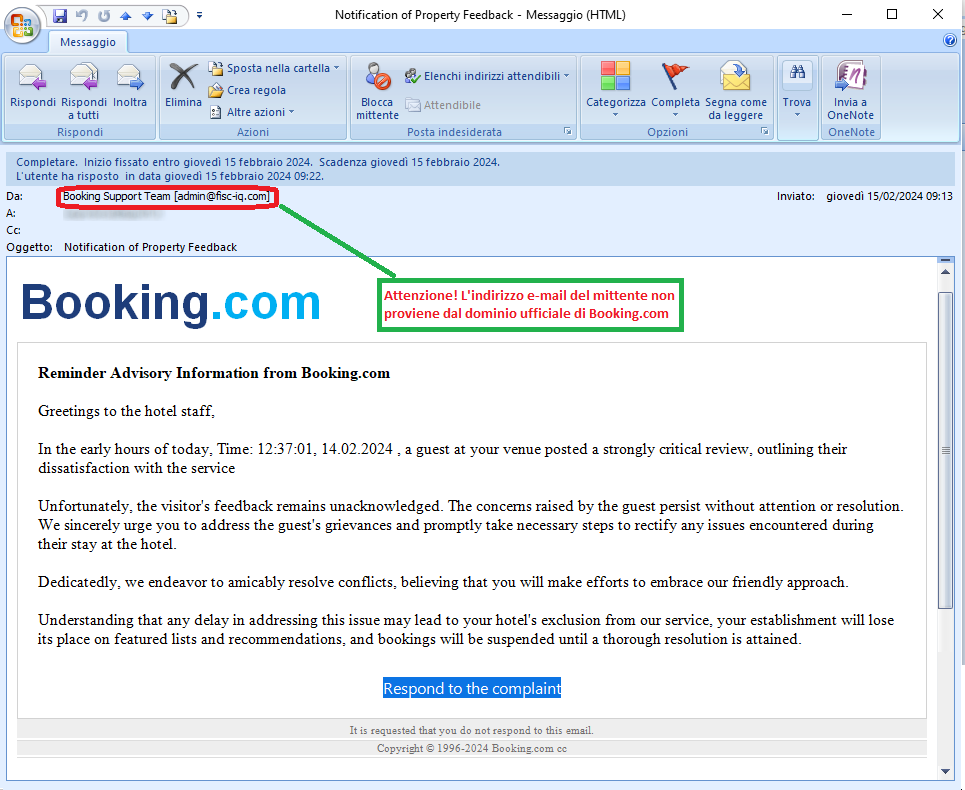This screenshot has height=790, width=965.
Task: Click the sent date 'giovedì 15/02/2024 09:13'
Action: pos(889,196)
